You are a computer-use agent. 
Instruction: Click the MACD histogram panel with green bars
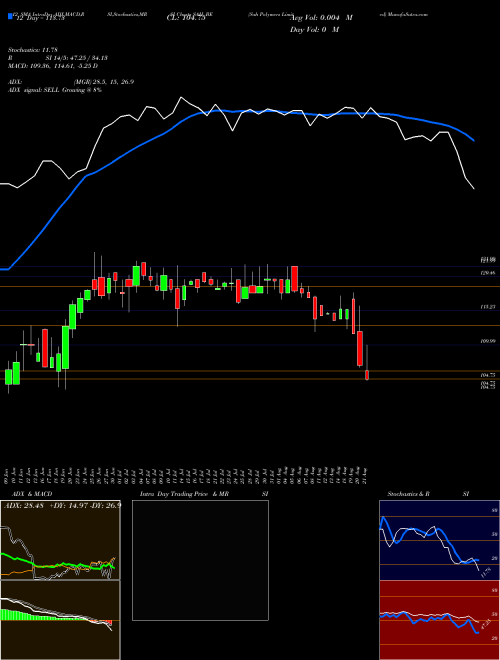60,620
